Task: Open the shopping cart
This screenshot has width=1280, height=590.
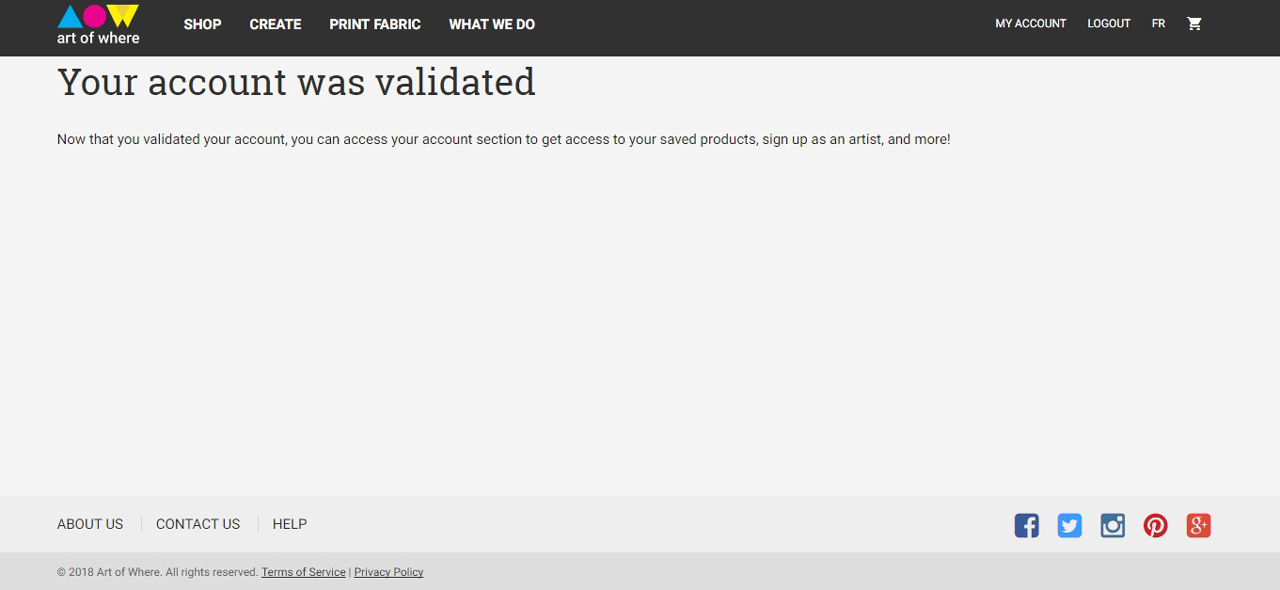Action: 1194,23
